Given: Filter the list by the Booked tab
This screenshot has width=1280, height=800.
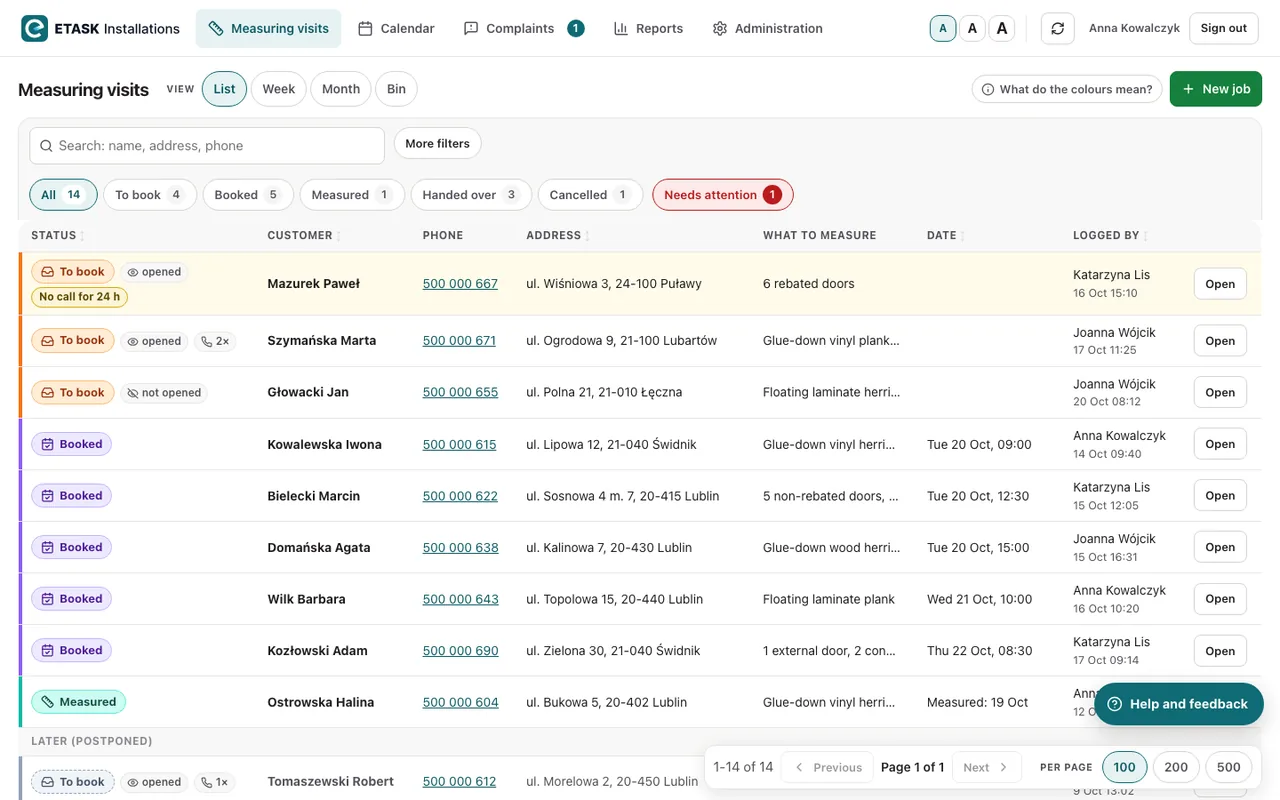Looking at the screenshot, I should (248, 195).
